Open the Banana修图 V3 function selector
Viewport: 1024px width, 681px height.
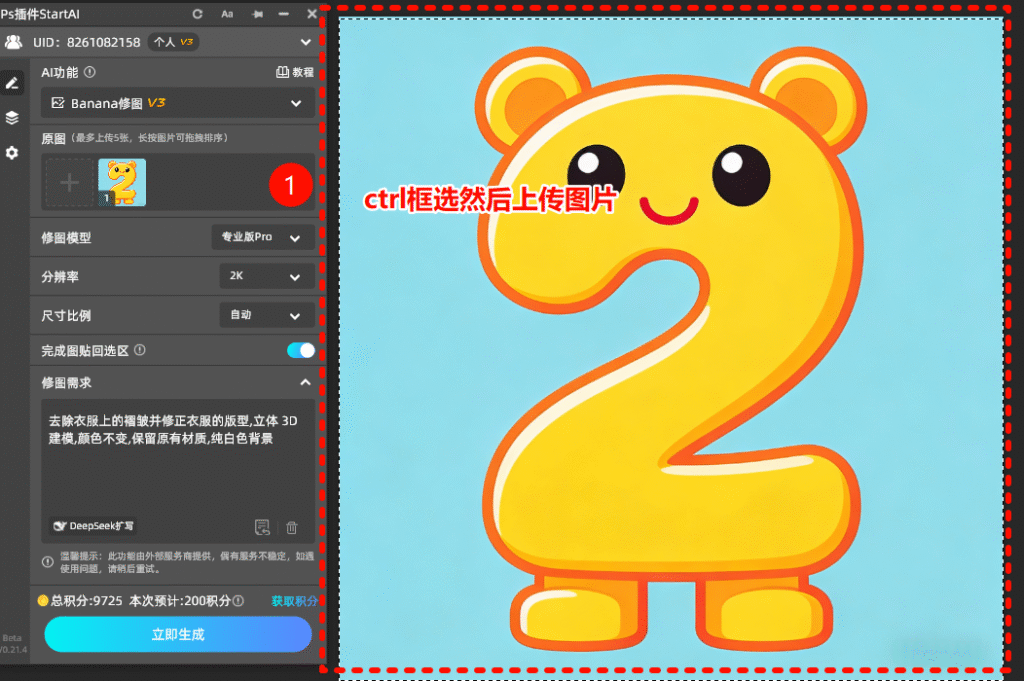pyautogui.click(x=177, y=102)
